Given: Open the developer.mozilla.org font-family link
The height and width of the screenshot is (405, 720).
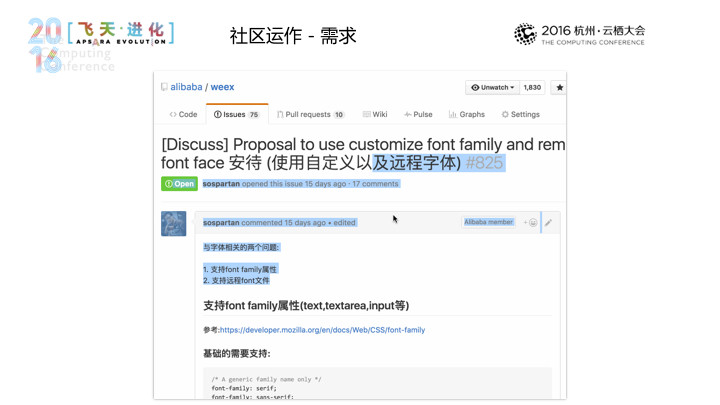Looking at the screenshot, I should coord(322,330).
